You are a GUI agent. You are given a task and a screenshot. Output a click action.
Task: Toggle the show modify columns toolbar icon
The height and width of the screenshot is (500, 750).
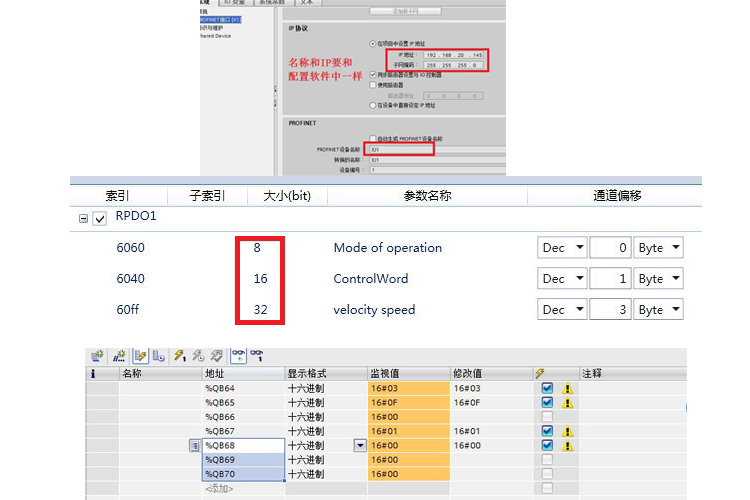point(140,356)
